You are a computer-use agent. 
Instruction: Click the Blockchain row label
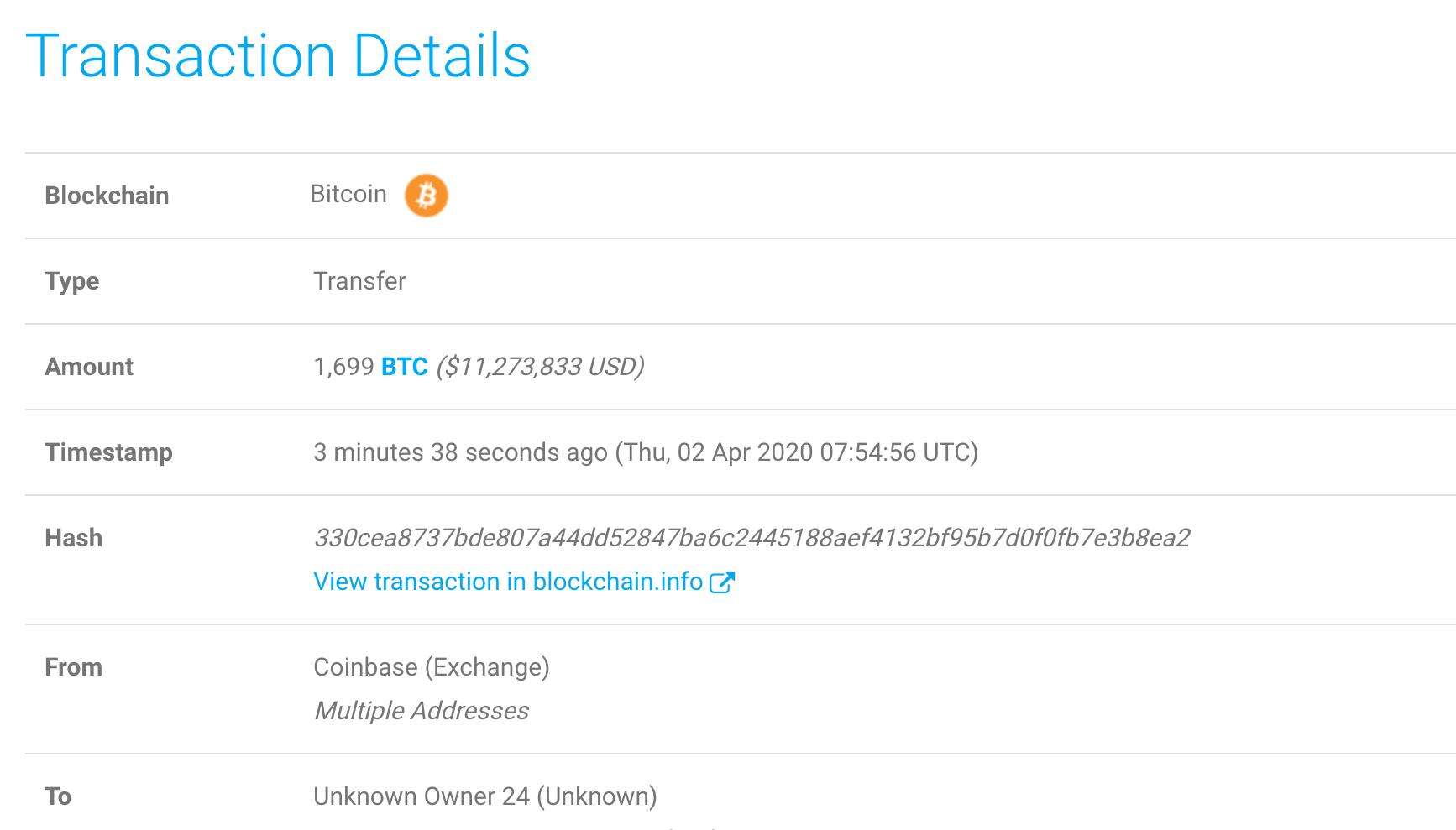click(107, 196)
